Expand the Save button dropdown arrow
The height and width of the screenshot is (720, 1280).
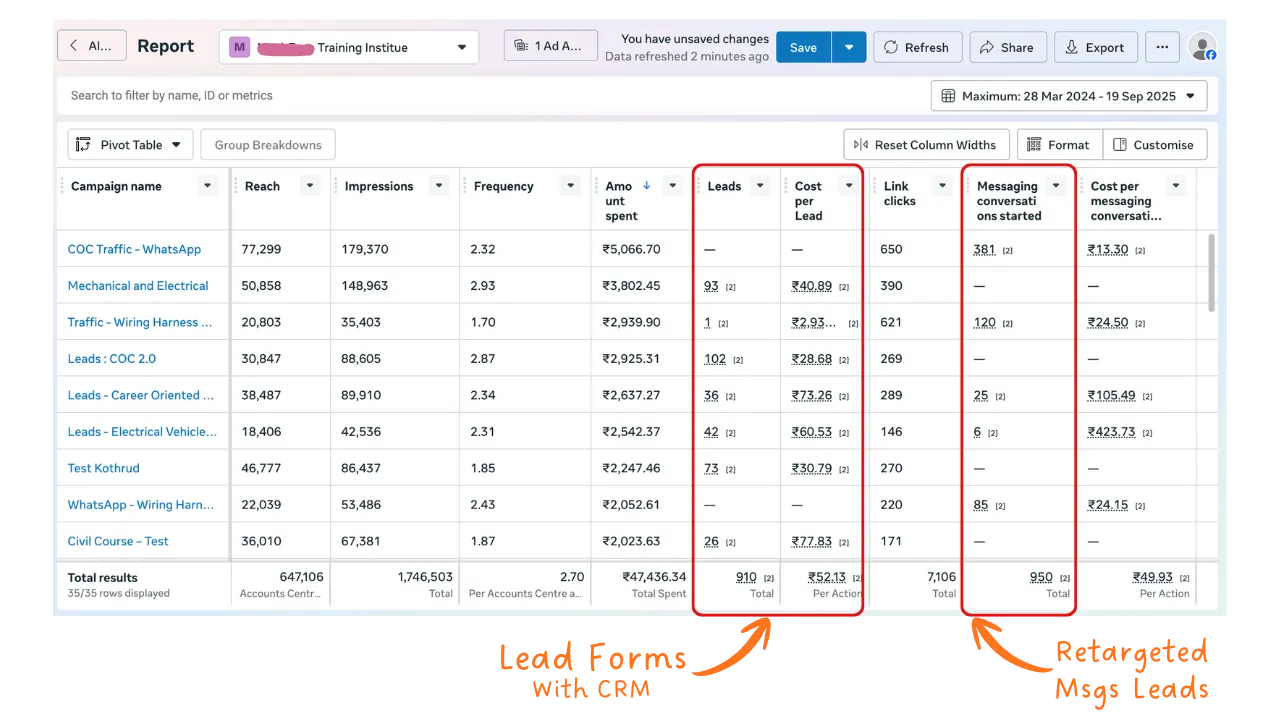point(849,47)
